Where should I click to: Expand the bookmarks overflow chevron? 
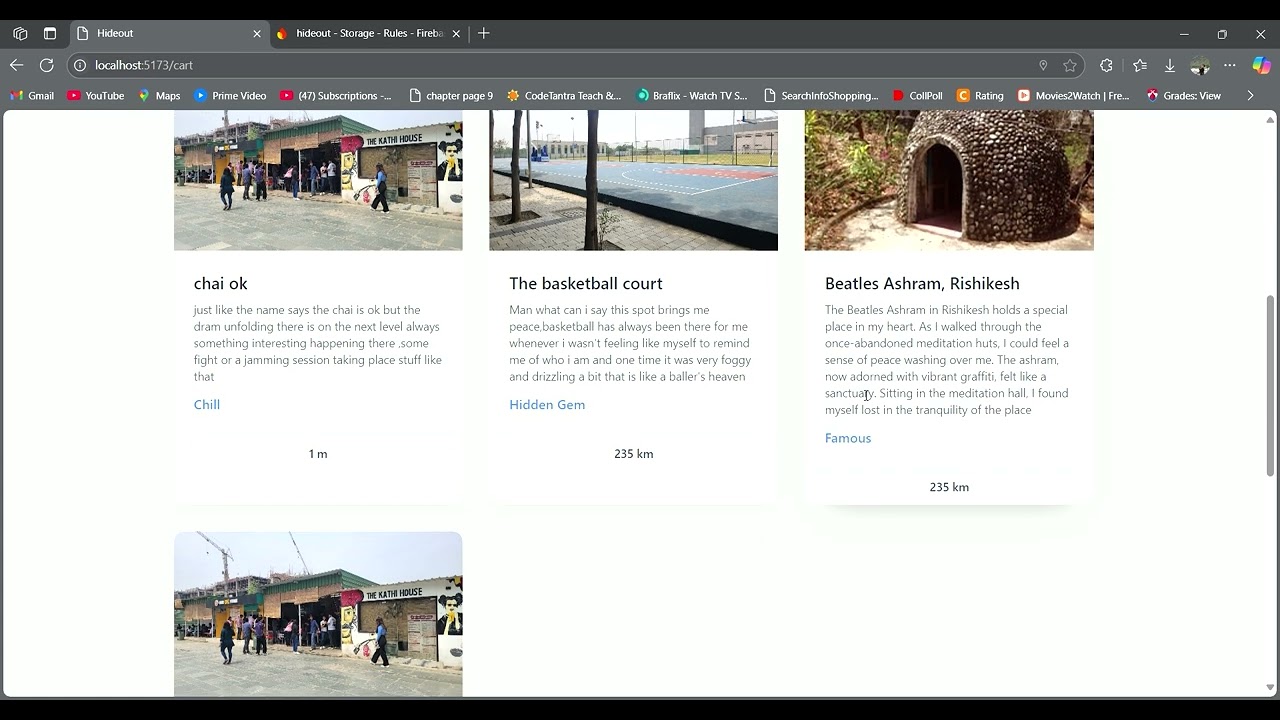point(1250,95)
